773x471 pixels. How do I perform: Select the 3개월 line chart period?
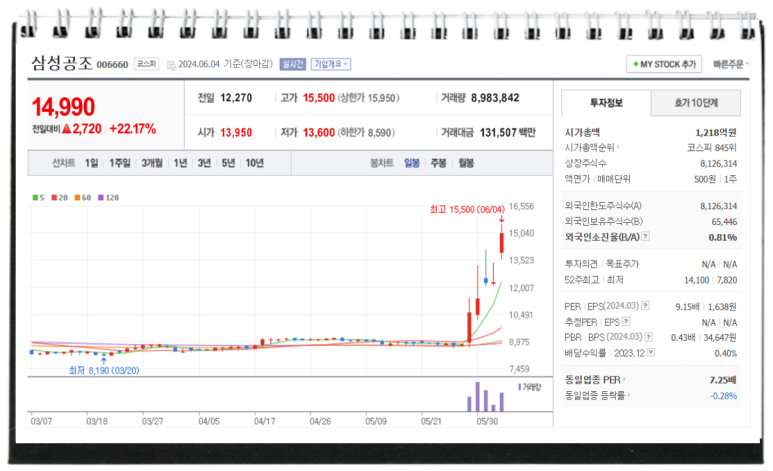click(x=152, y=163)
